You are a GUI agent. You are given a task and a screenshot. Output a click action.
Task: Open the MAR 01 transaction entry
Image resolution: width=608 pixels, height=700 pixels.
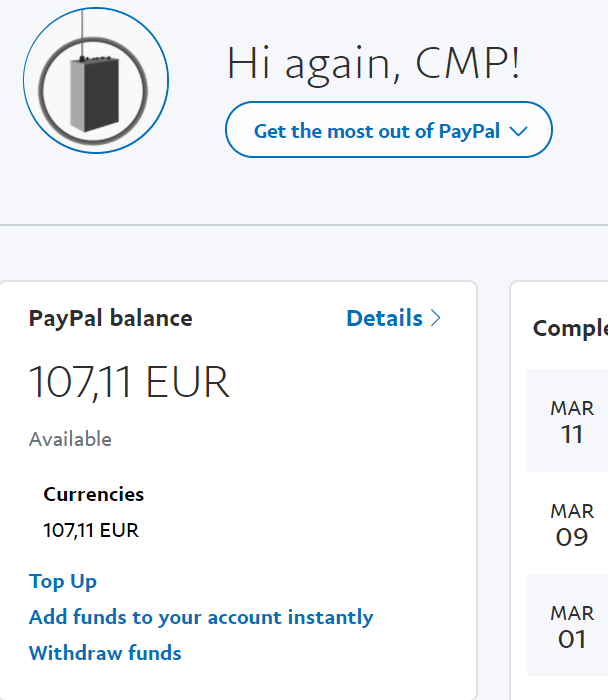[x=572, y=626]
